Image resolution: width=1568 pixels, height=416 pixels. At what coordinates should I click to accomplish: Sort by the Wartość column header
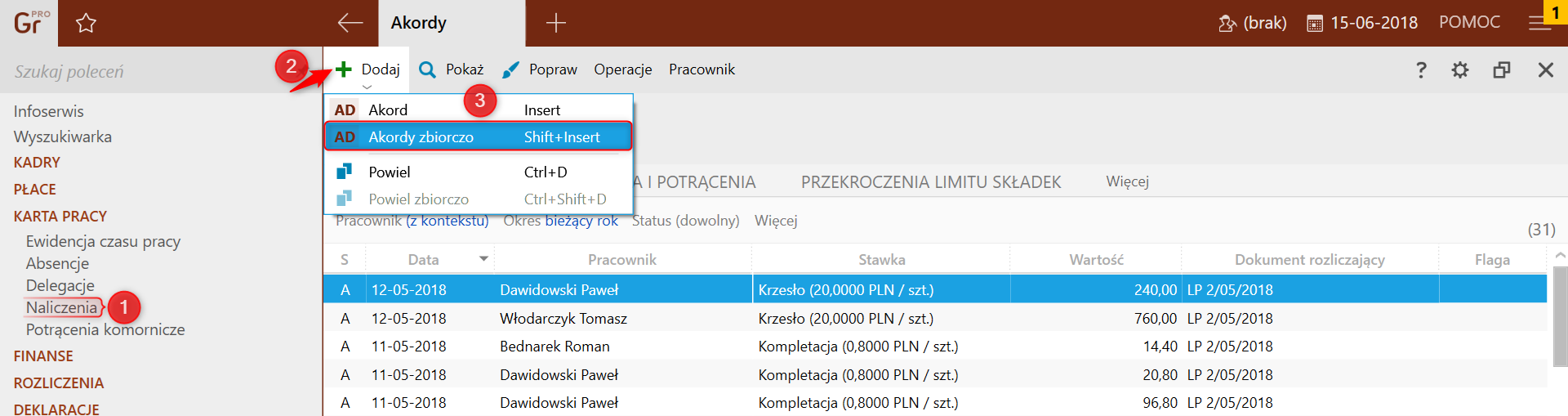[1096, 259]
